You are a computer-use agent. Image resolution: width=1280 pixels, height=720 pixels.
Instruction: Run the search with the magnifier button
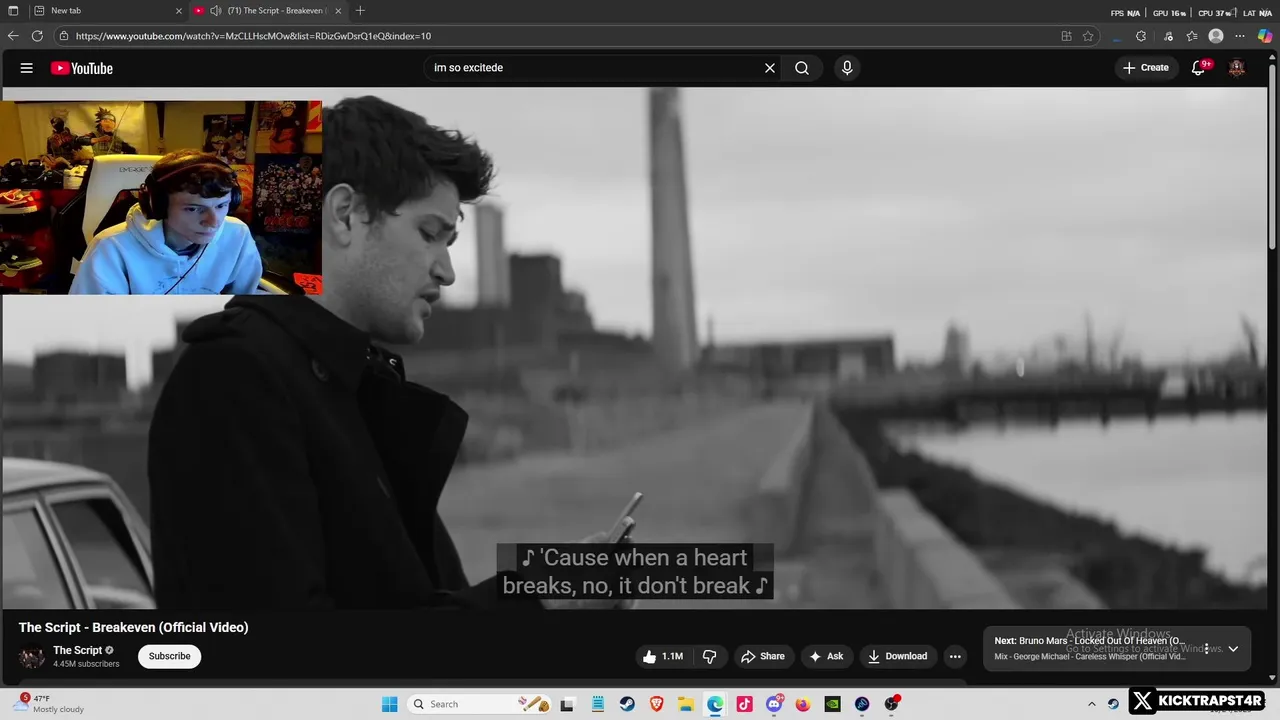pos(802,68)
